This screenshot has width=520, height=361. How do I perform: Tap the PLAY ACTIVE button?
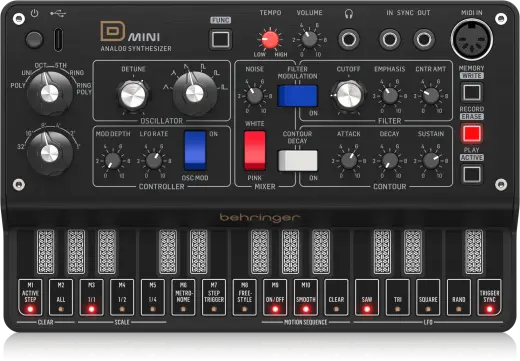[472, 174]
